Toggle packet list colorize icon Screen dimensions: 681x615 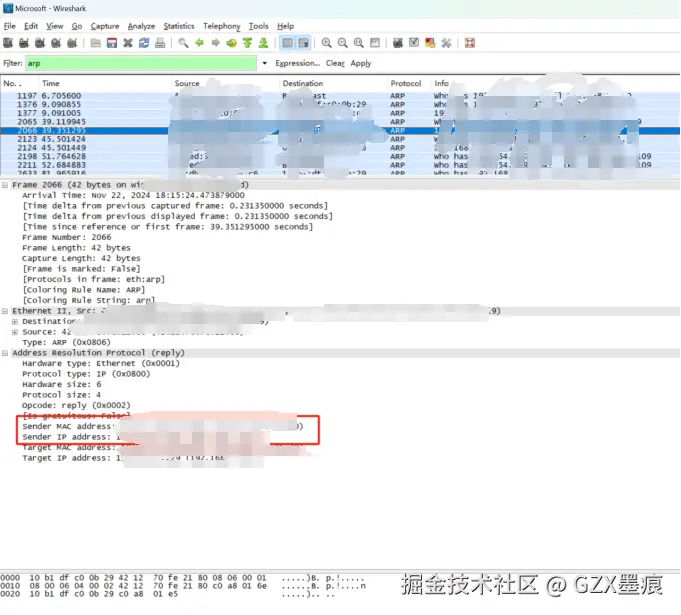point(287,43)
